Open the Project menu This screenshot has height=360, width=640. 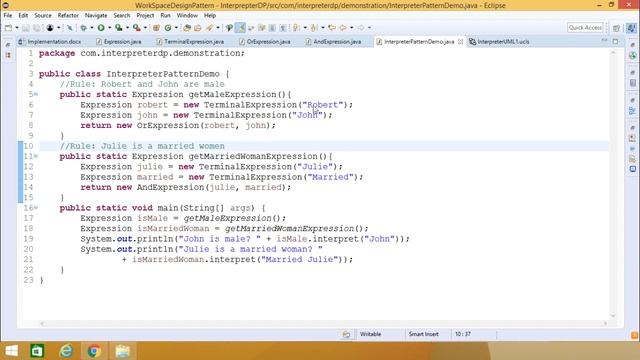click(145, 16)
